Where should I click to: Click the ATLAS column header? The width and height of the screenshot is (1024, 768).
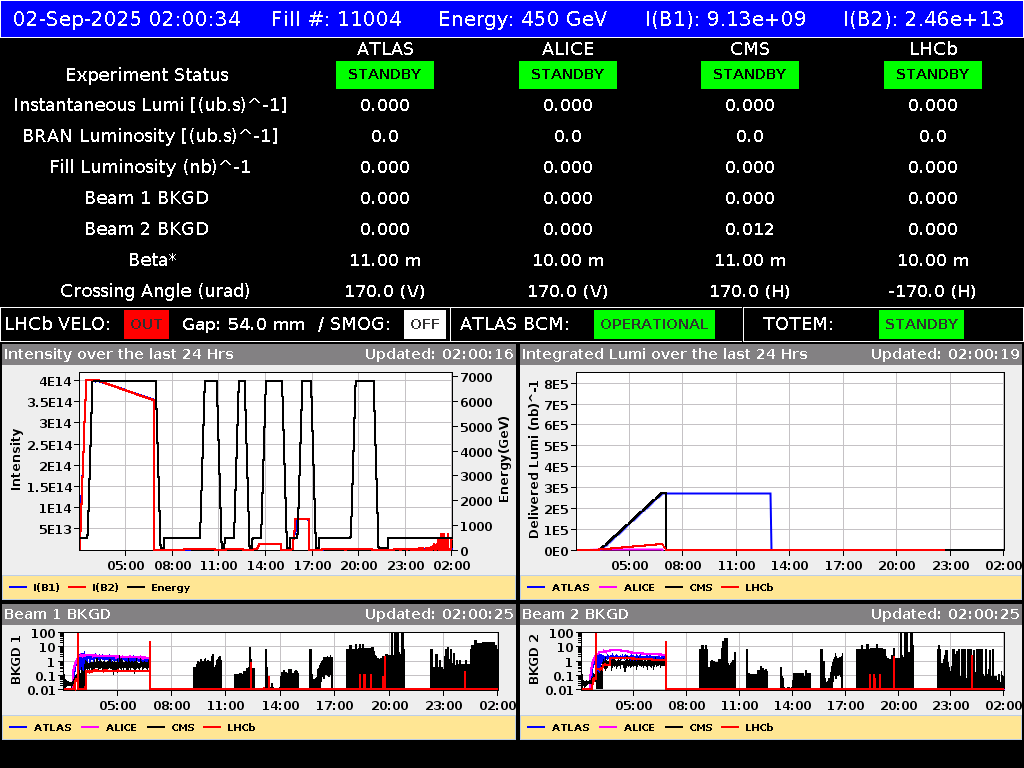point(385,49)
